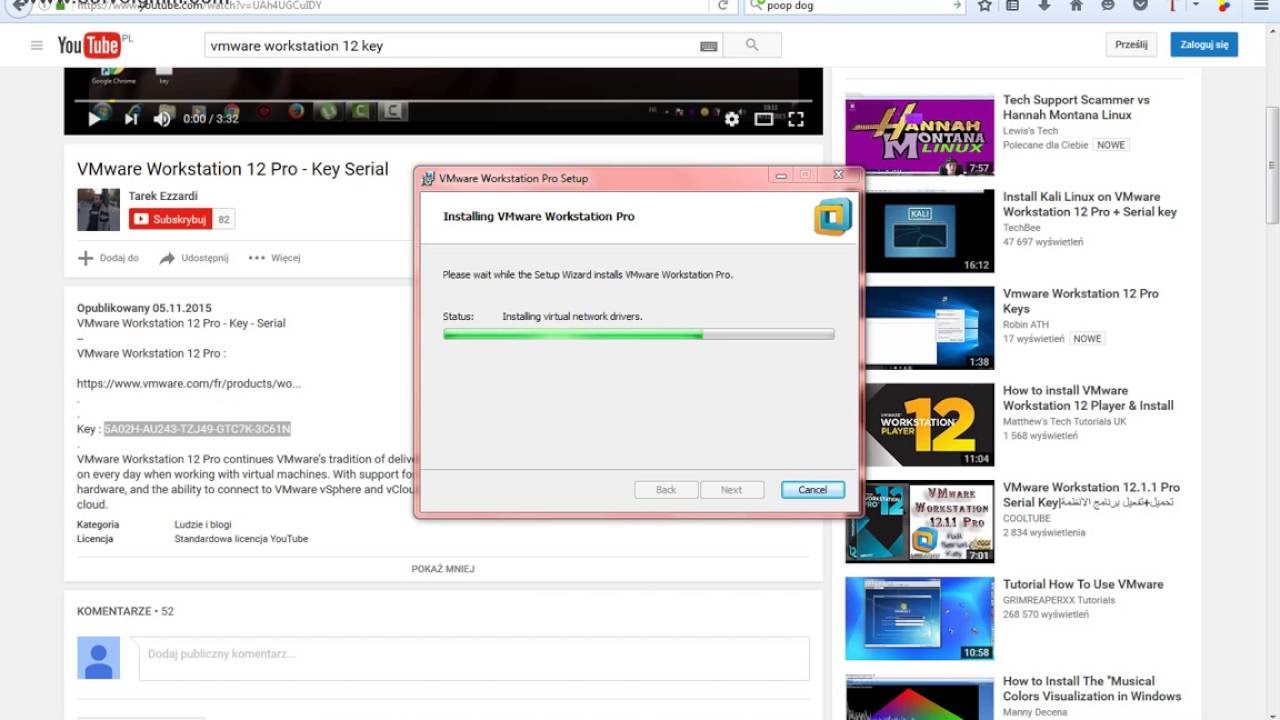Screen dimensions: 1280x720
Task: Open Musical Colors Visualization video title
Action: point(1092,688)
